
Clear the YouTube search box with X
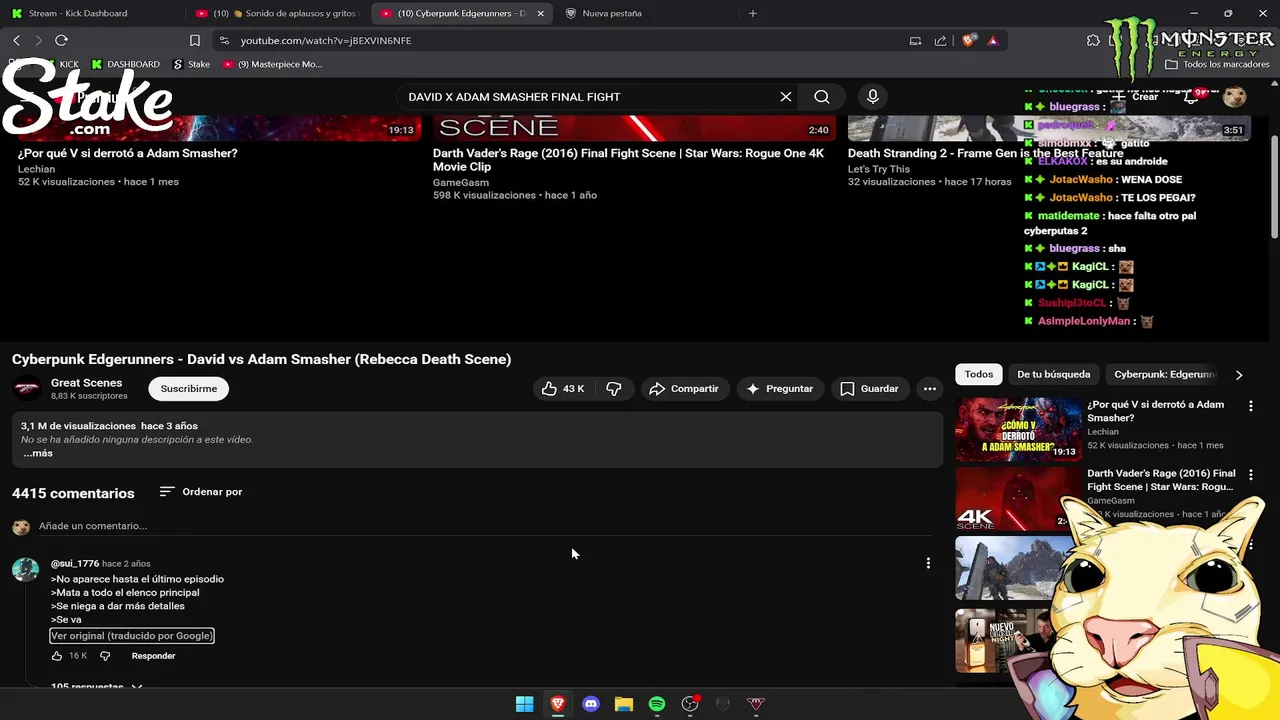(786, 97)
